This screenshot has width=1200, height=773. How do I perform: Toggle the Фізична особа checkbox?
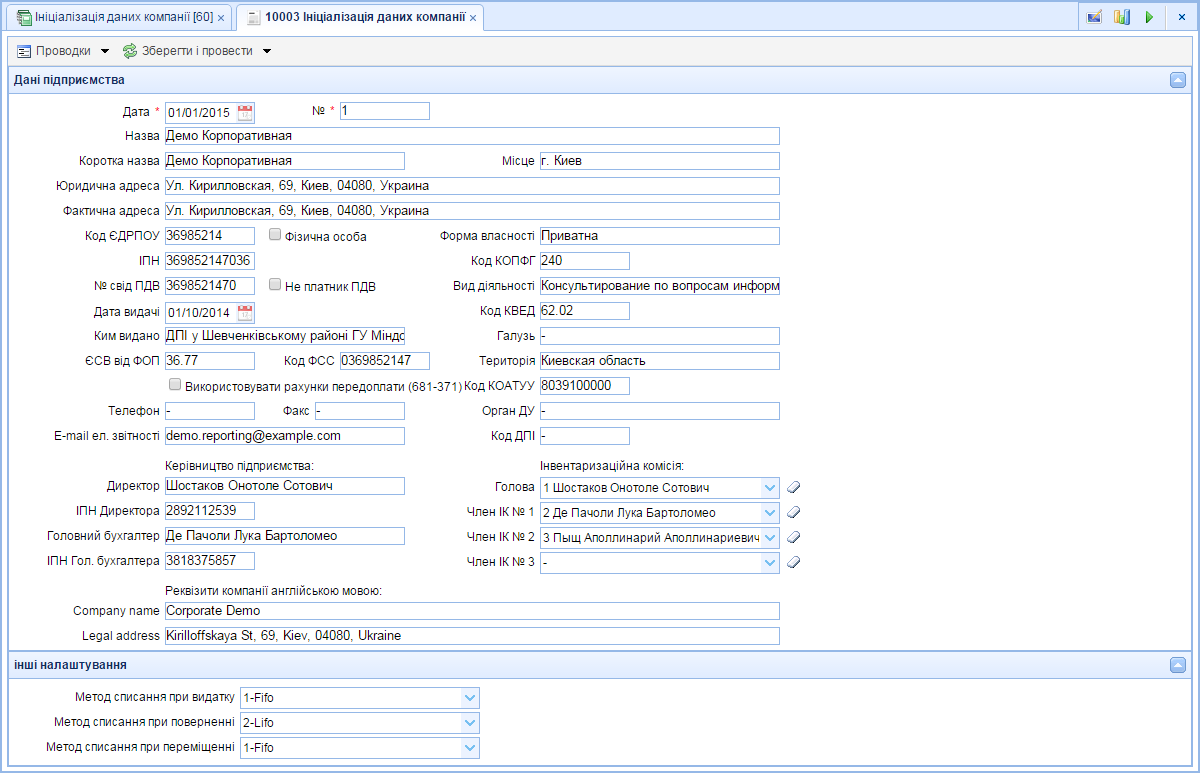275,235
